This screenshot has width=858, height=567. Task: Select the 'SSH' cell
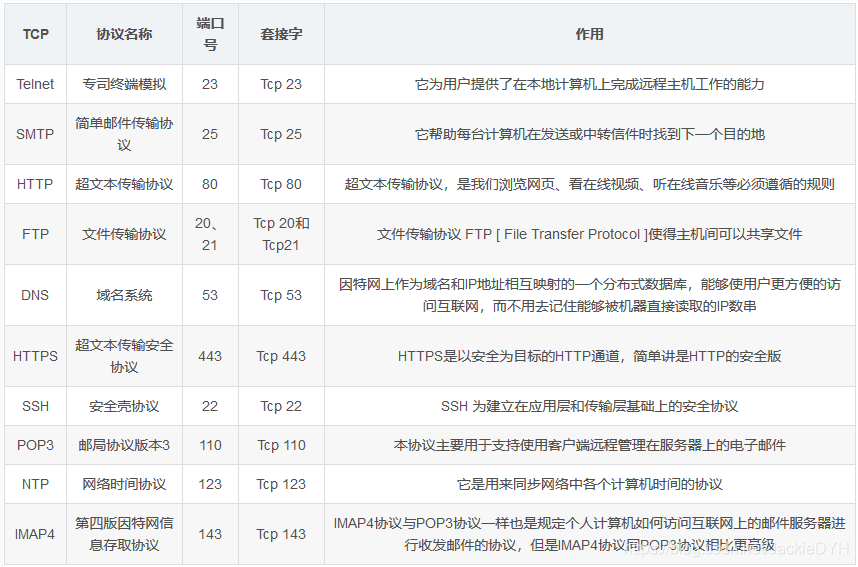36,407
